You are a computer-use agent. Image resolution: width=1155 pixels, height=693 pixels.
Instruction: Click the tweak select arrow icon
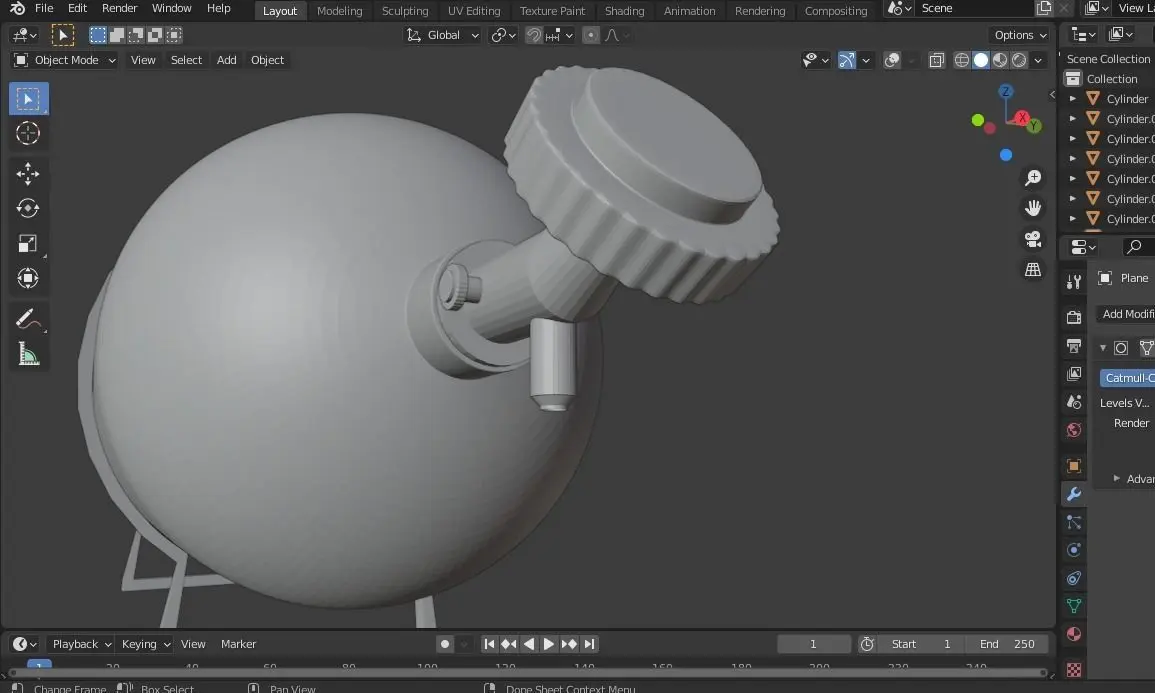coord(63,35)
